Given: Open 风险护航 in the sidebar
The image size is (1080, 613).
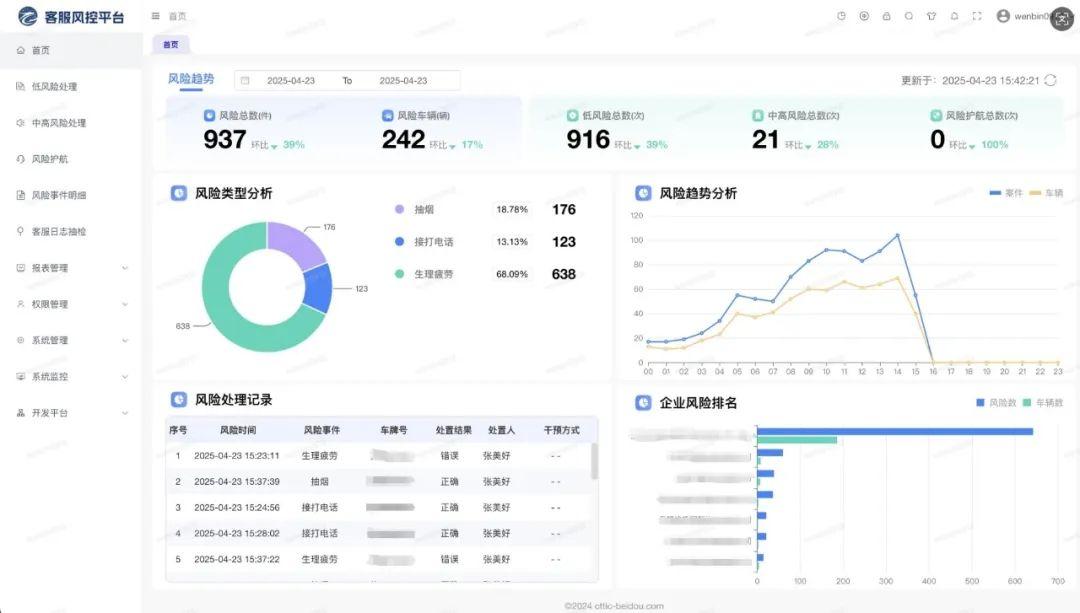Looking at the screenshot, I should [71, 159].
